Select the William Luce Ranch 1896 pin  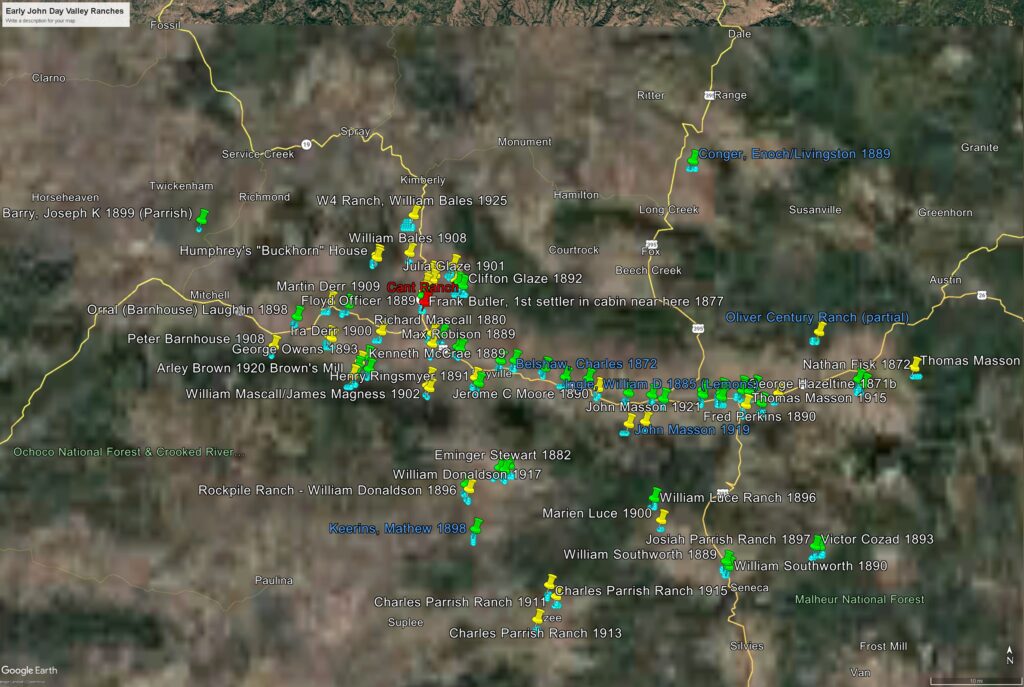[655, 496]
